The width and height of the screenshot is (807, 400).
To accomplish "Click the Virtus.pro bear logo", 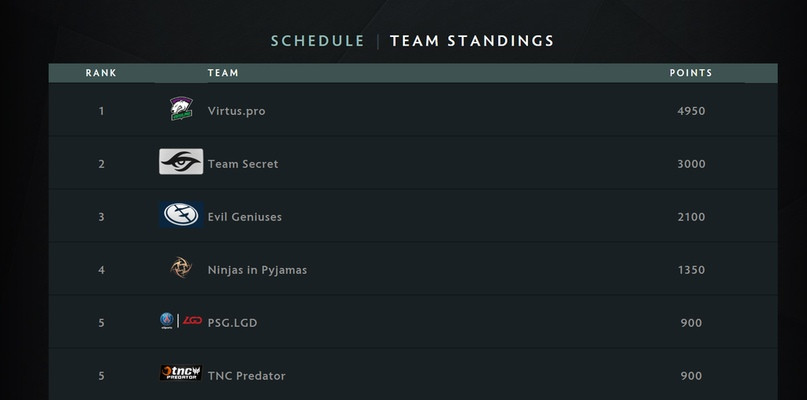I will click(181, 108).
